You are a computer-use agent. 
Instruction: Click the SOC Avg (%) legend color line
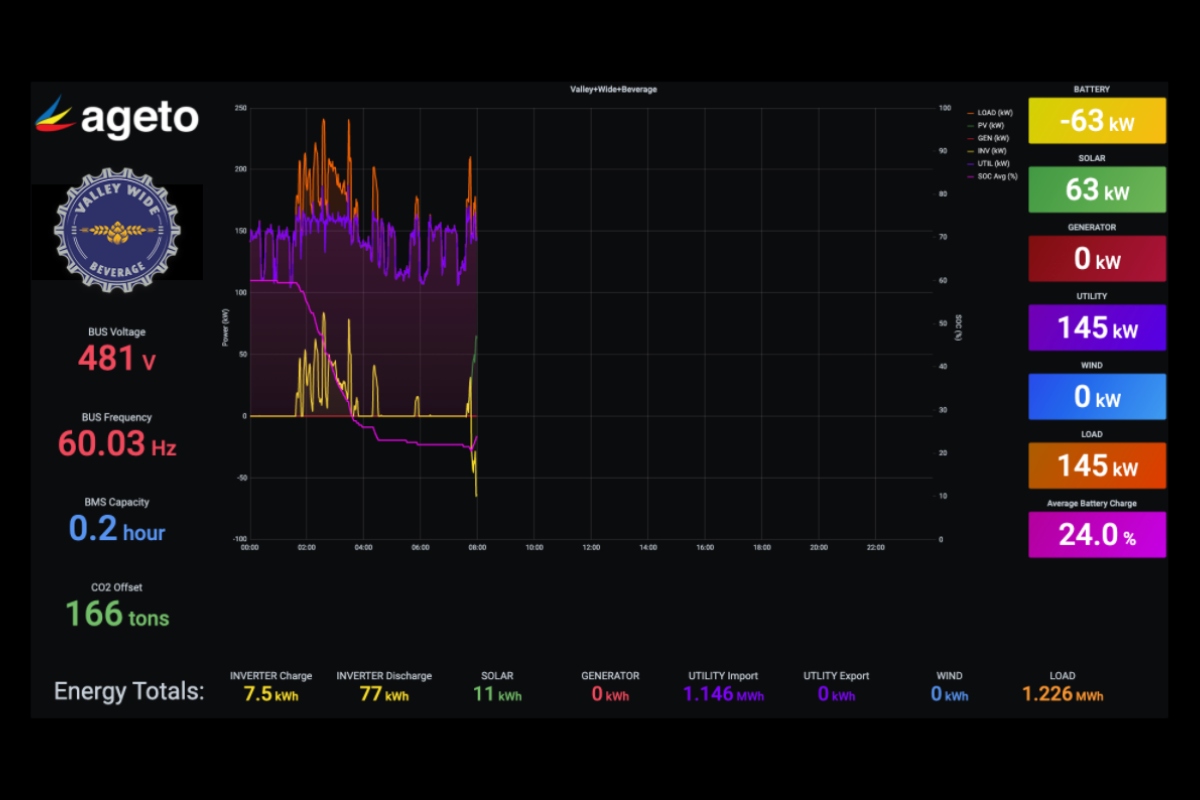970,175
